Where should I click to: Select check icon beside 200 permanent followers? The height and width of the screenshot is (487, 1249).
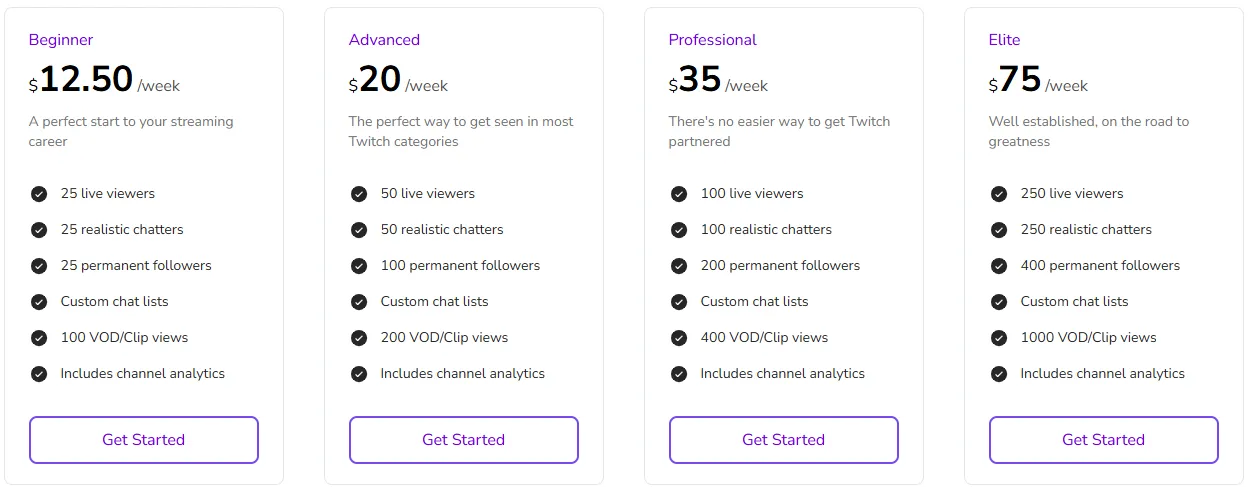coord(679,266)
